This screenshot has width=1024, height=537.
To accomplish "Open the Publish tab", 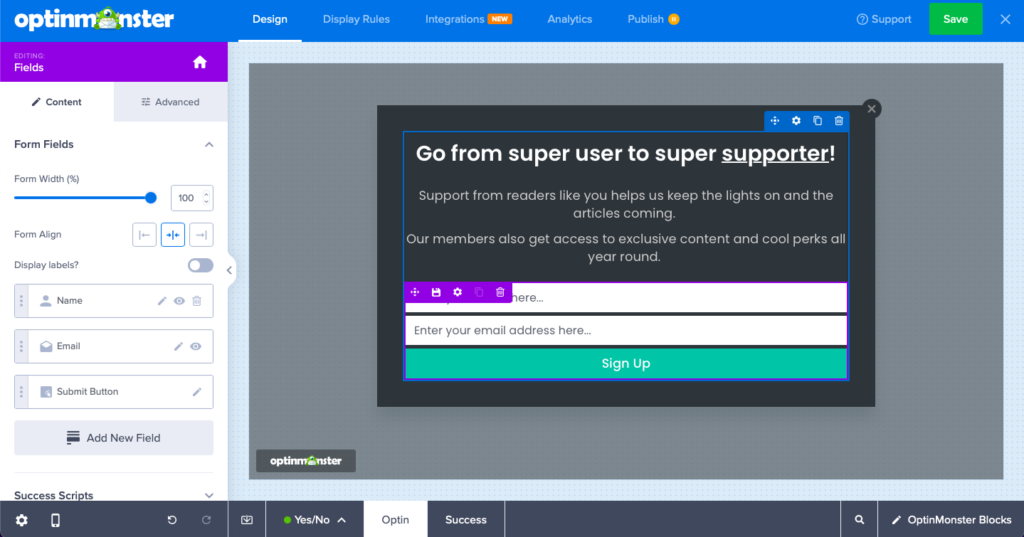I will tap(653, 20).
